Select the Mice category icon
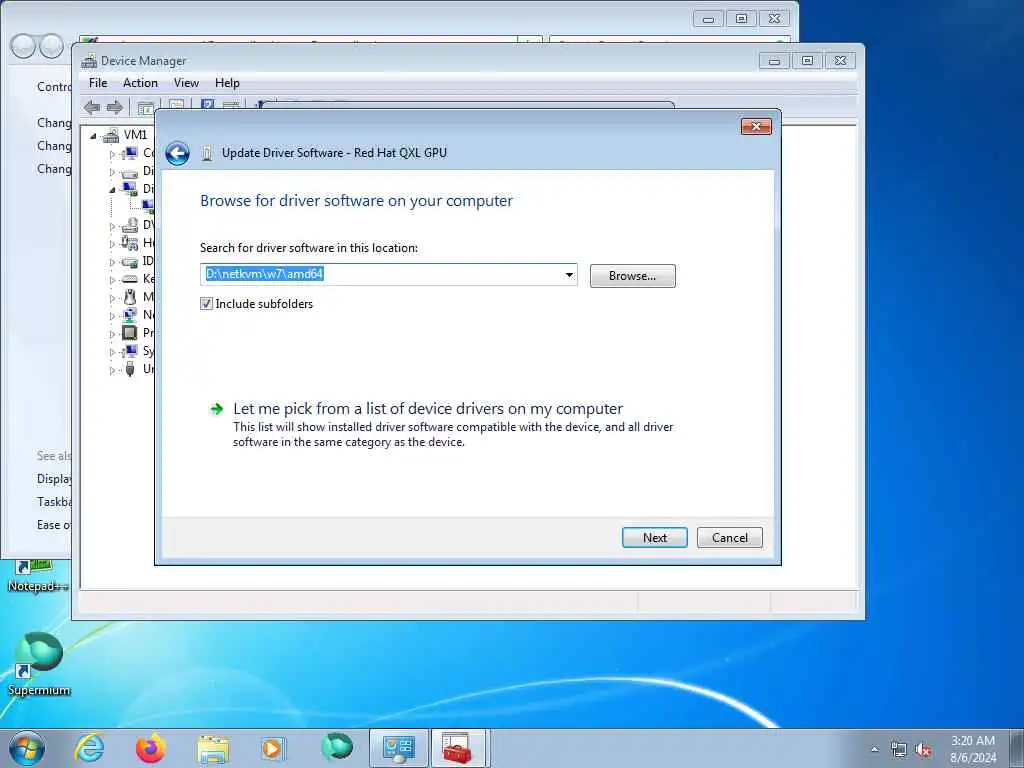The height and width of the screenshot is (768, 1024). click(130, 297)
